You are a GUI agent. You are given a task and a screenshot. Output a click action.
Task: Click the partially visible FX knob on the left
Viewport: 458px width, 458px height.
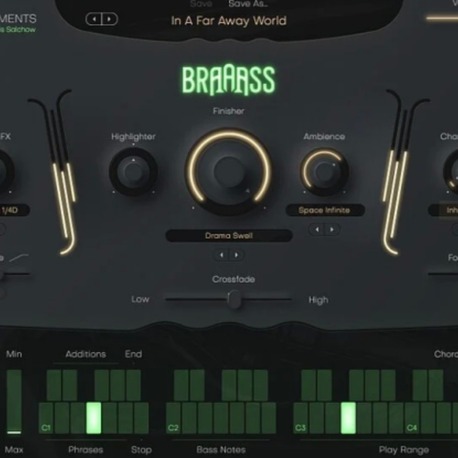(x=6, y=172)
